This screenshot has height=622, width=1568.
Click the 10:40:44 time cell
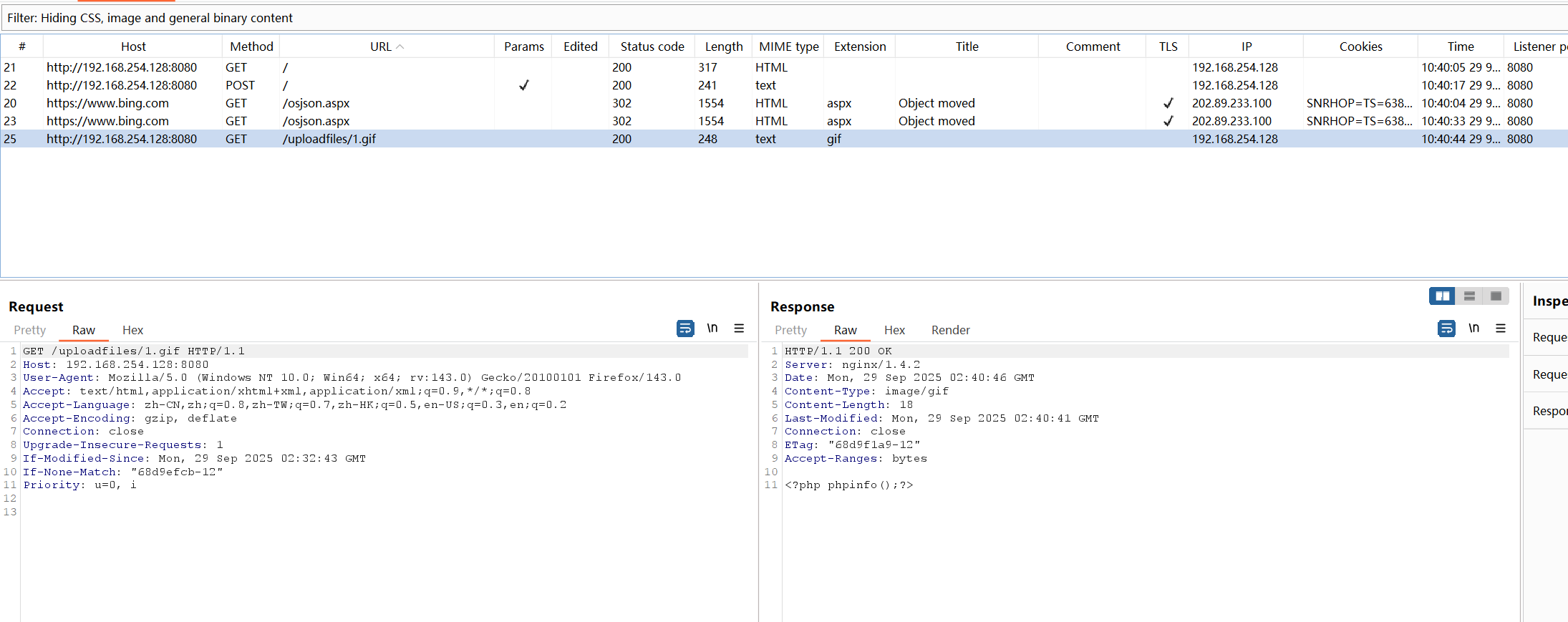click(1461, 139)
